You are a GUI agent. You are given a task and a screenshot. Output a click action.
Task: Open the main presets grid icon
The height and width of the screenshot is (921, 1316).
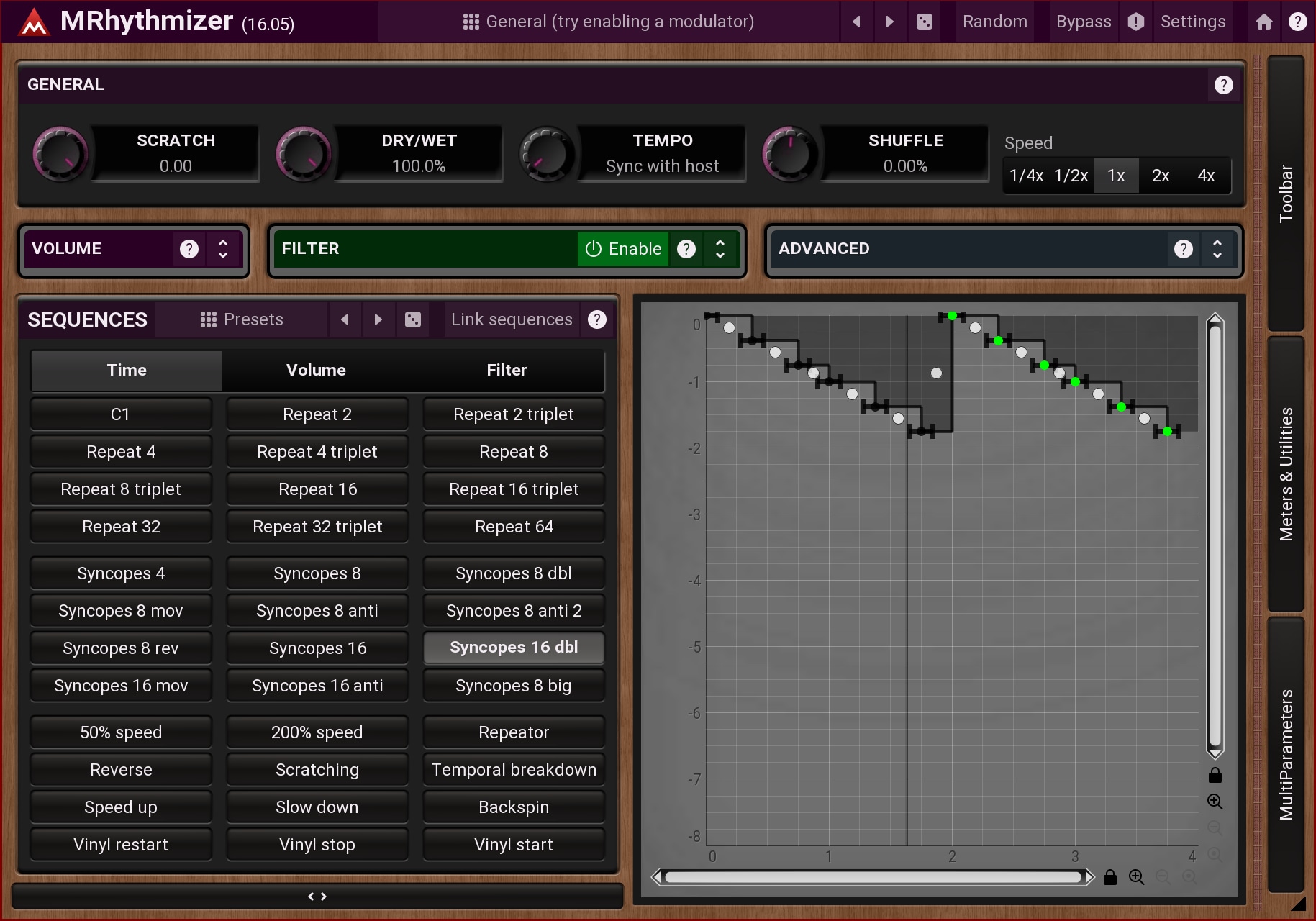pos(471,22)
